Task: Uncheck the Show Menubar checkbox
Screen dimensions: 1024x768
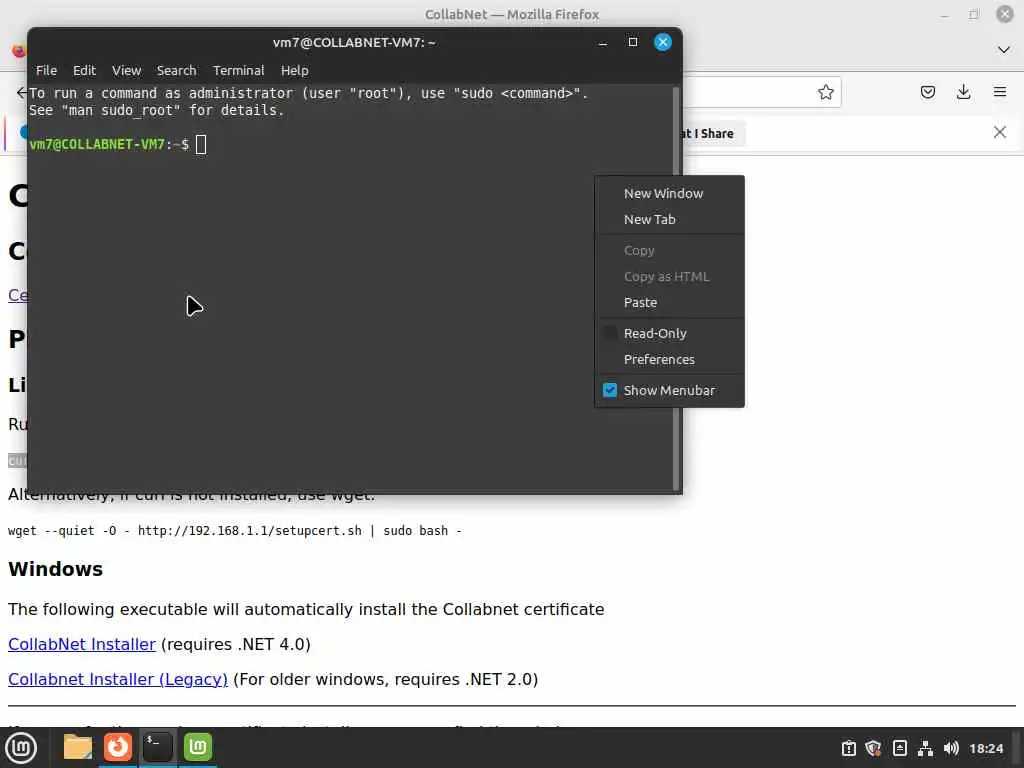Action: tap(610, 390)
